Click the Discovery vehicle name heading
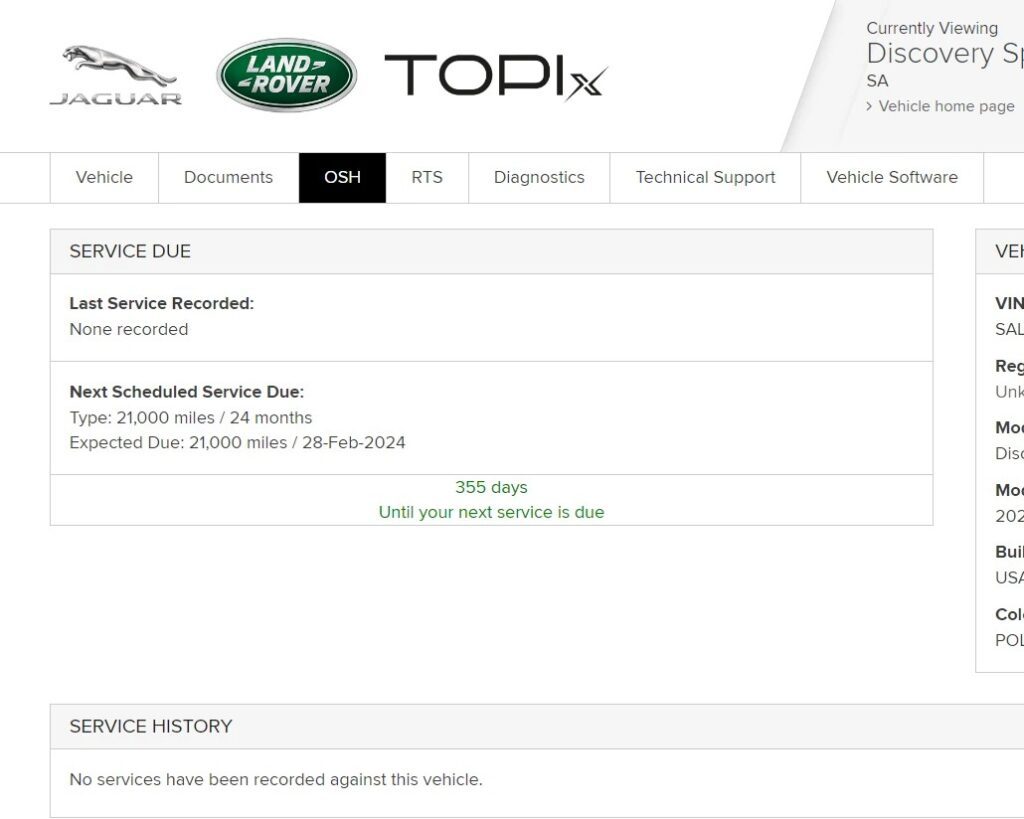The image size is (1024, 819). 945,54
